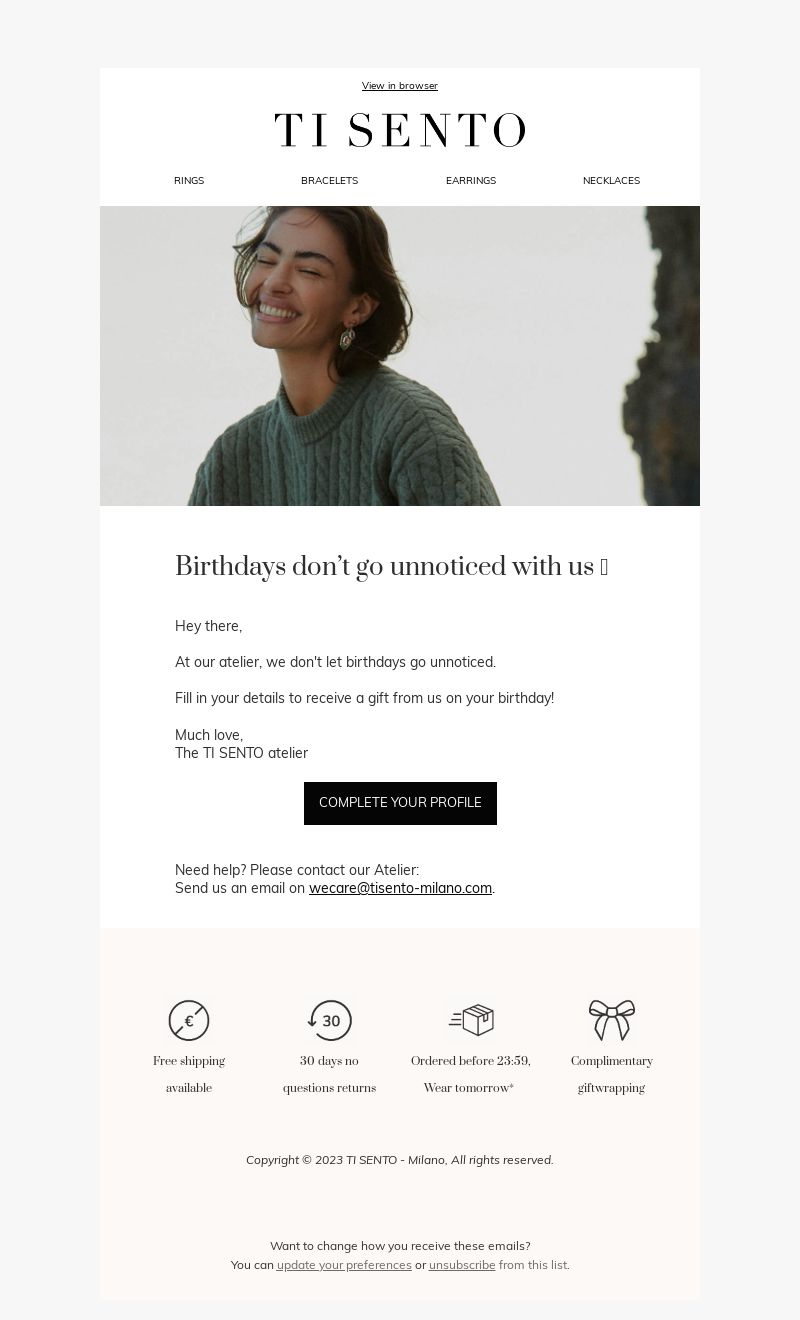Click the Complimentary giftwrapping text
800x1320 pixels.
tap(612, 1075)
